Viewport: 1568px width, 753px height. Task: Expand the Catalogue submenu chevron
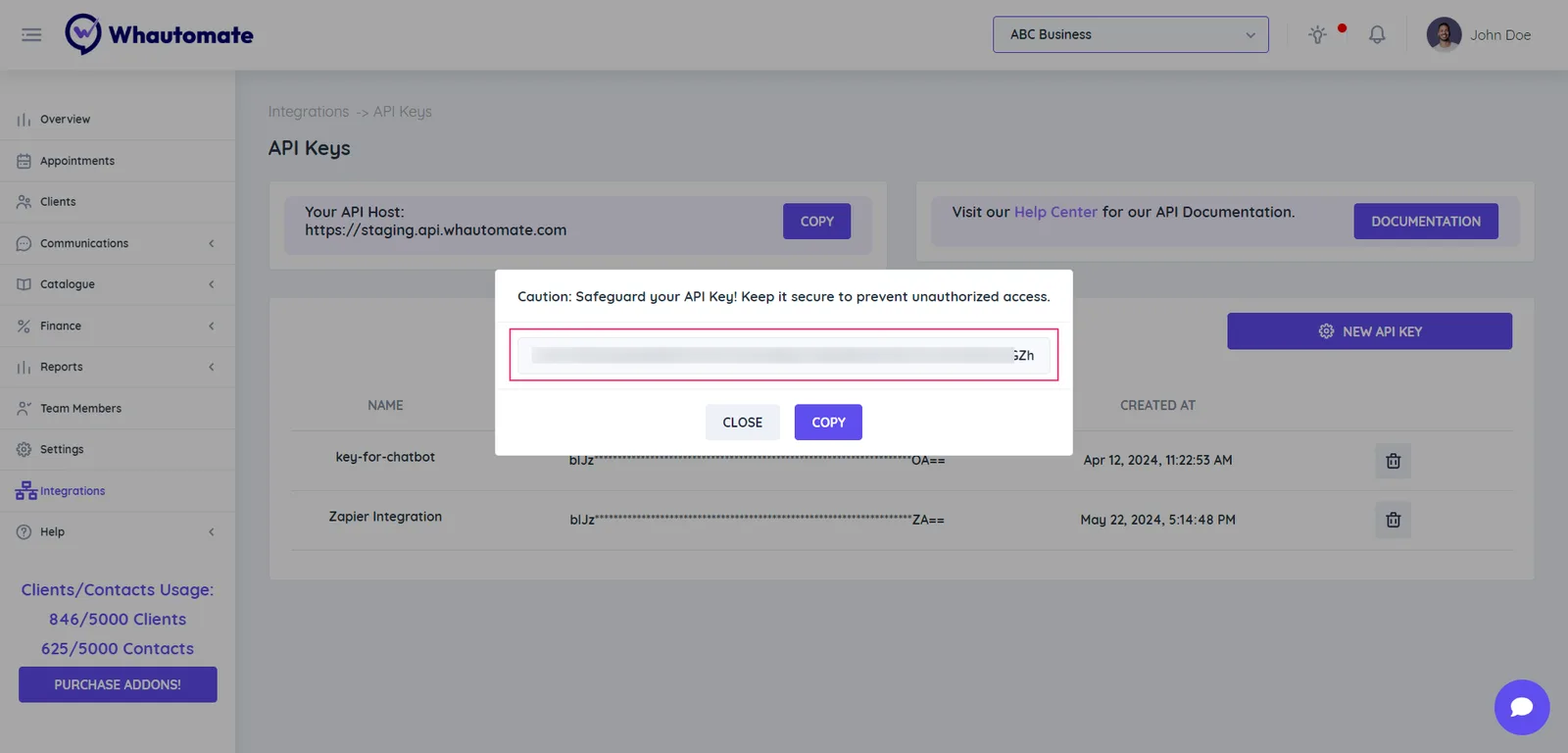coord(211,284)
